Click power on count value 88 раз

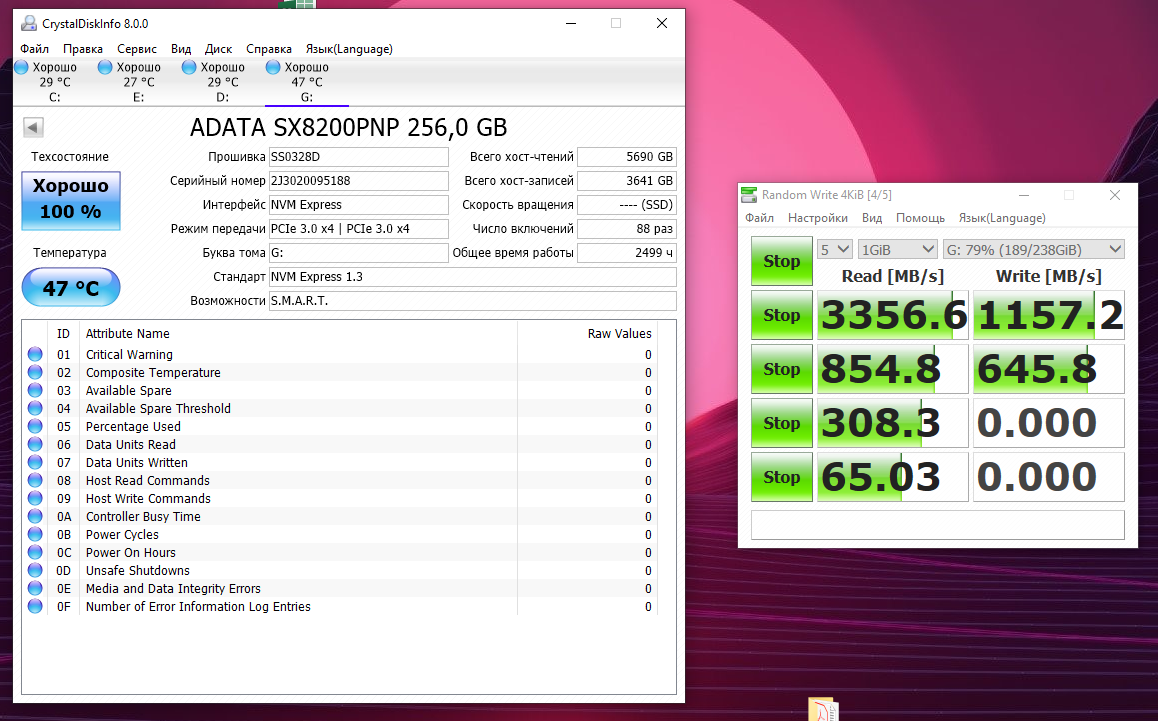tap(627, 229)
